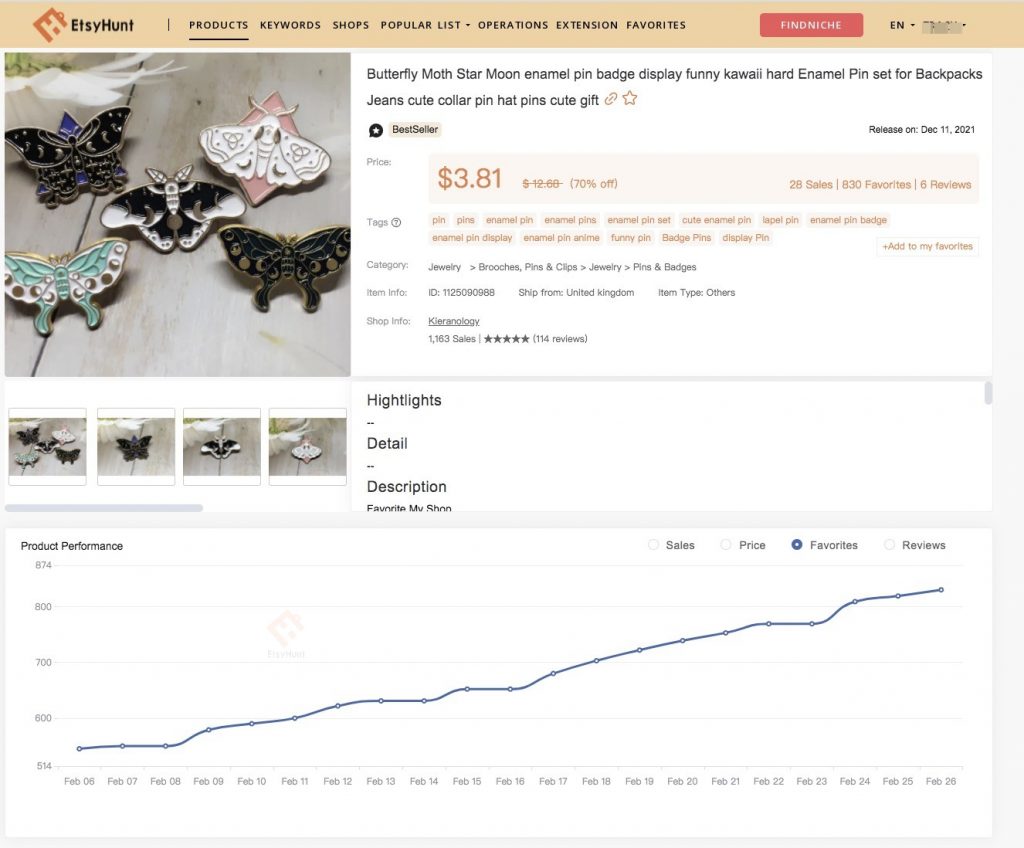Click the 'display Pin' tag

746,238
